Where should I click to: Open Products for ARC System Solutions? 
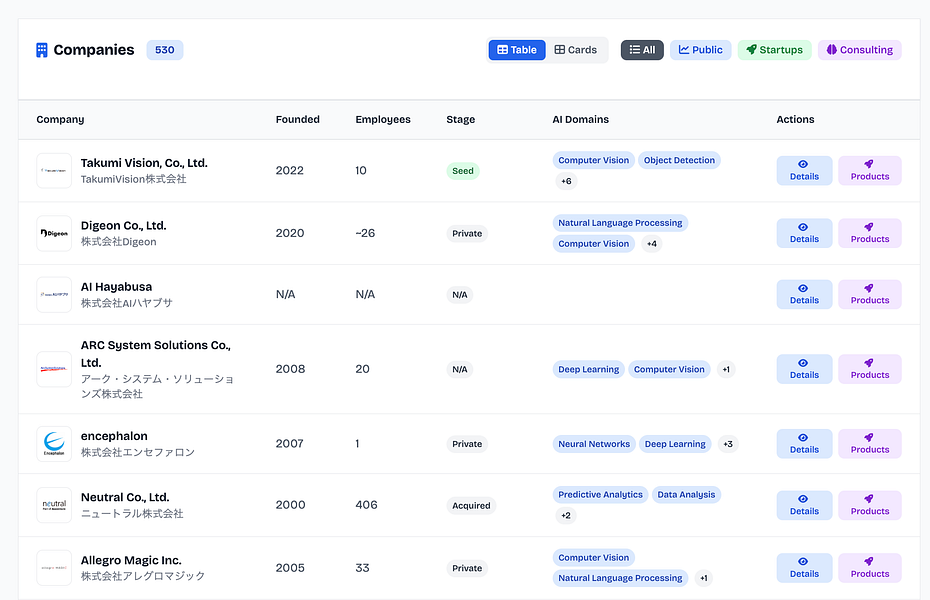tap(870, 369)
